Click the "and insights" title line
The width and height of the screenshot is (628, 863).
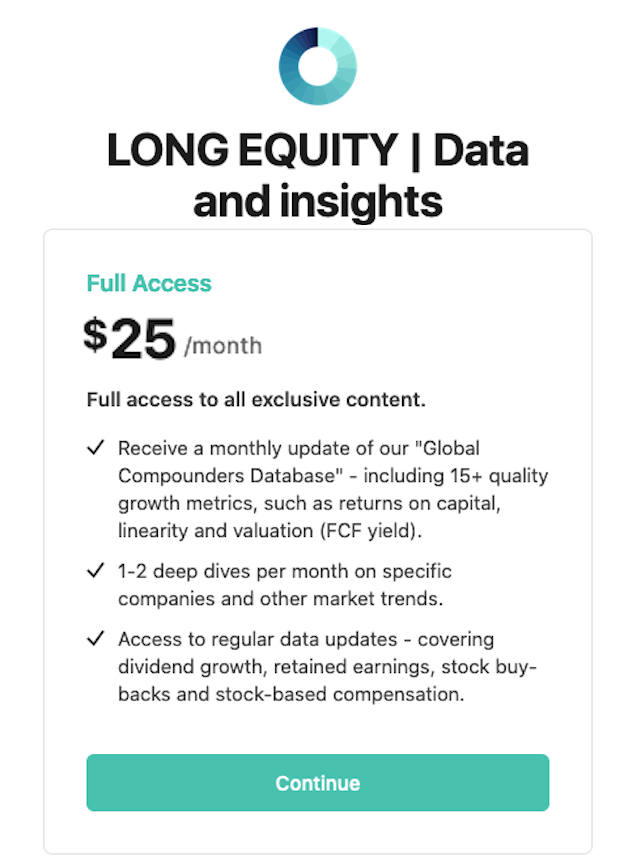point(318,201)
